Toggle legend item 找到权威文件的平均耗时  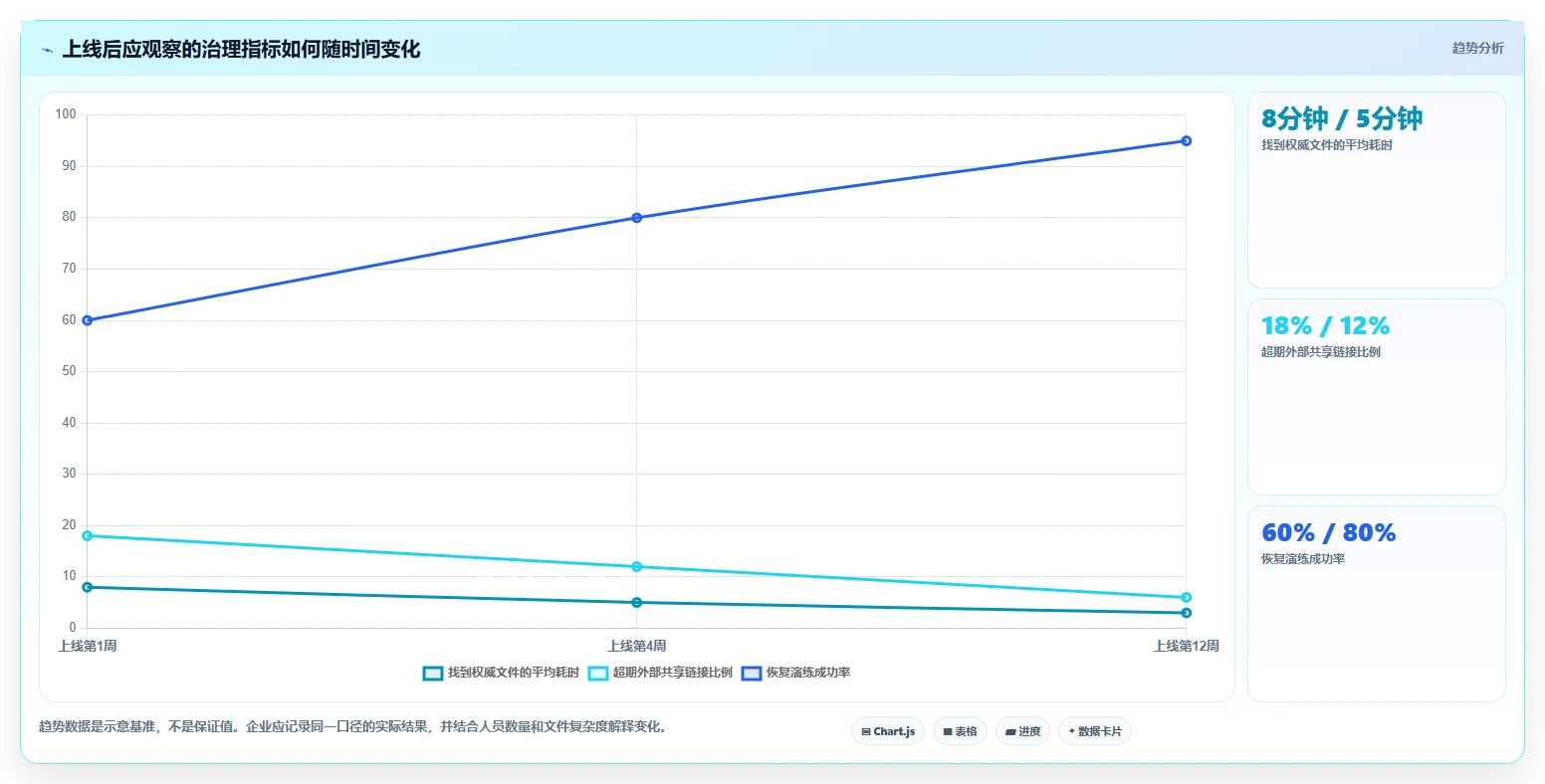[501, 673]
